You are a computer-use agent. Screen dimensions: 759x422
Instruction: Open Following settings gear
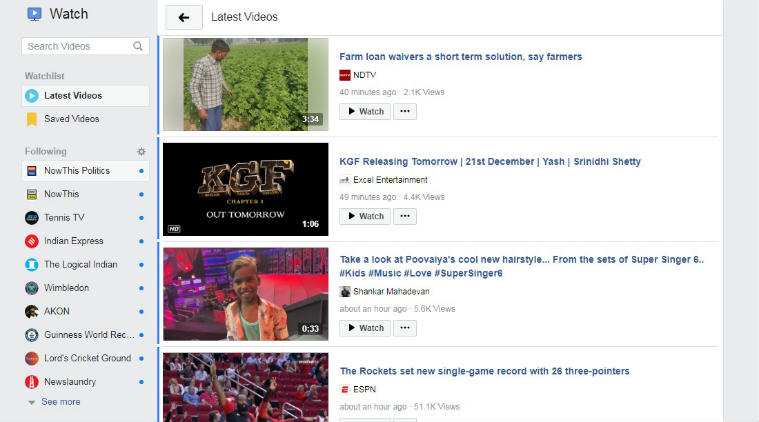[141, 151]
